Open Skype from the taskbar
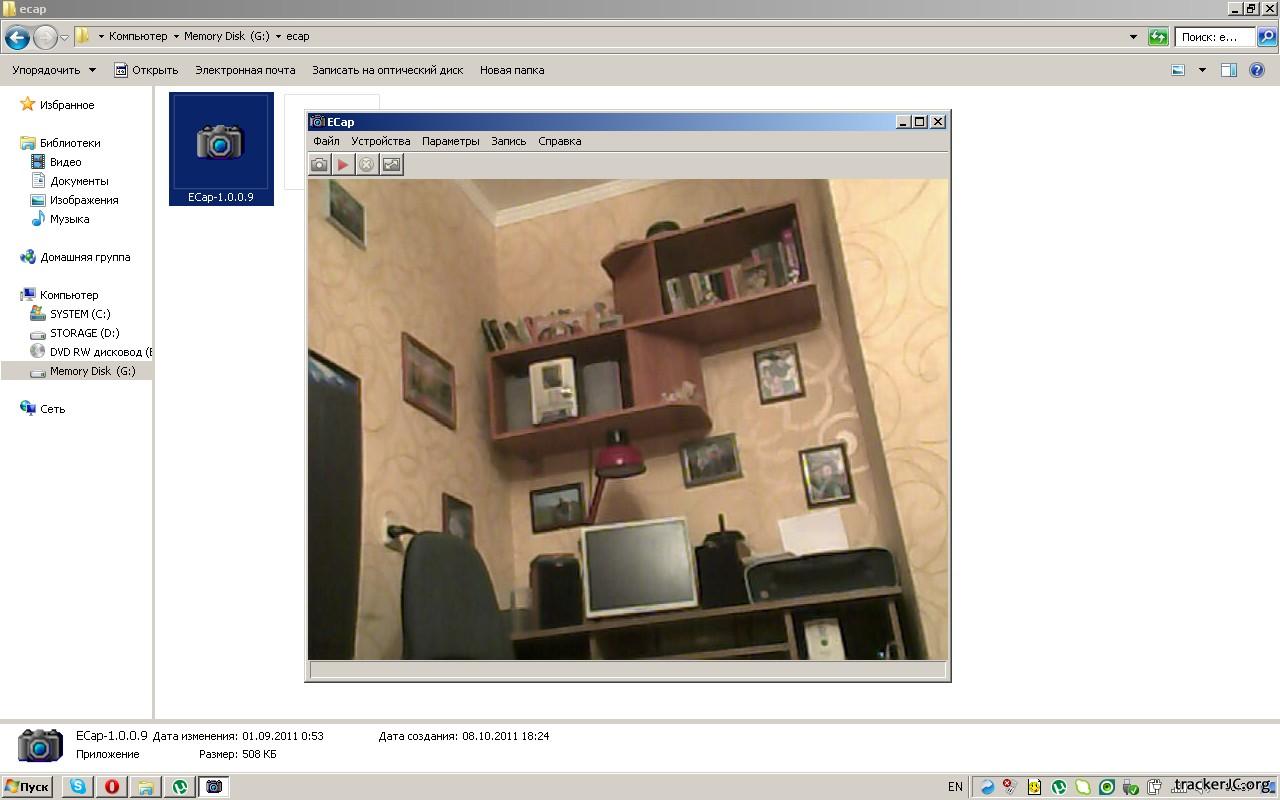The height and width of the screenshot is (800, 1280). click(77, 787)
